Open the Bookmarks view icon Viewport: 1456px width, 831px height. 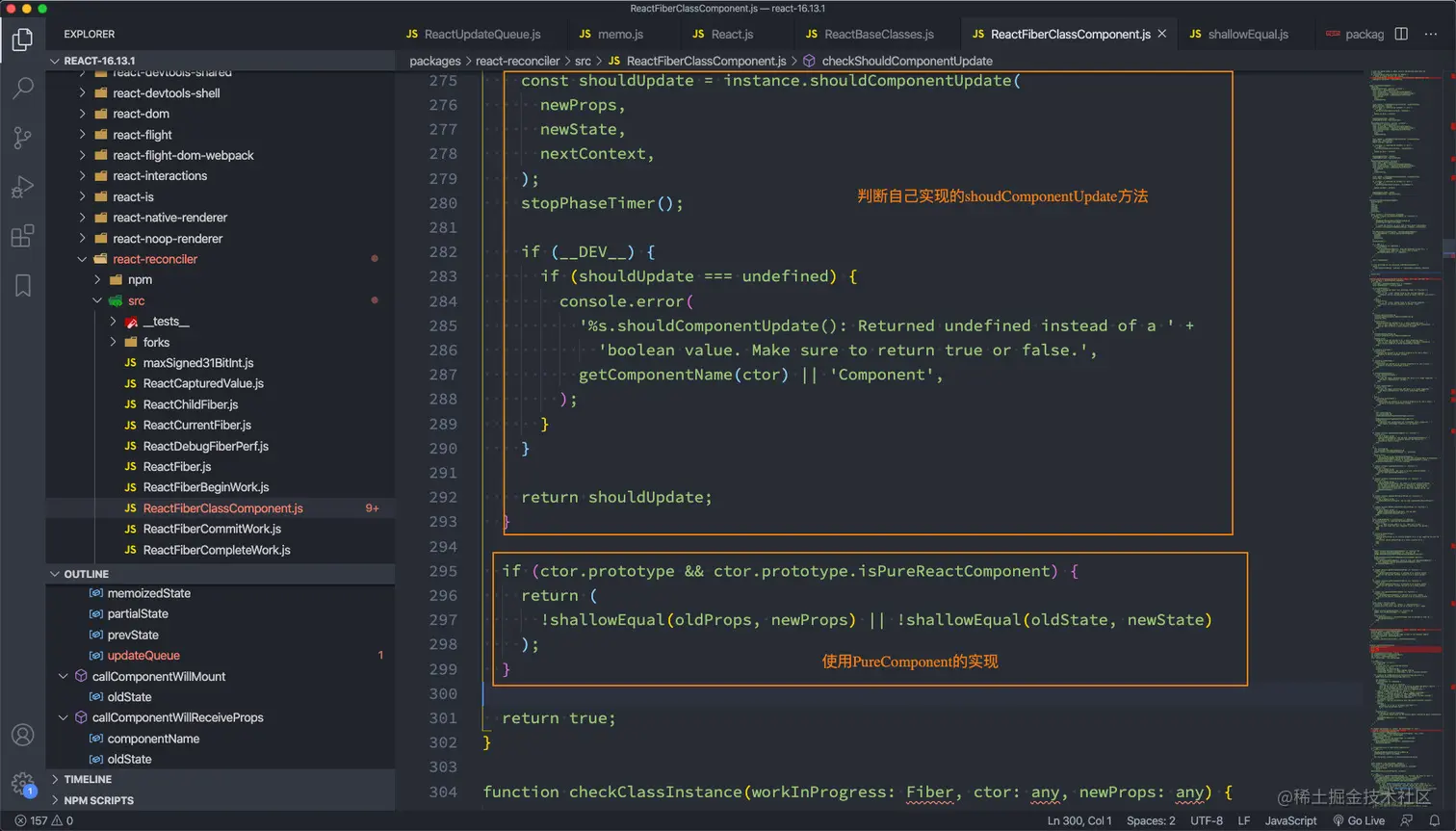[x=22, y=285]
